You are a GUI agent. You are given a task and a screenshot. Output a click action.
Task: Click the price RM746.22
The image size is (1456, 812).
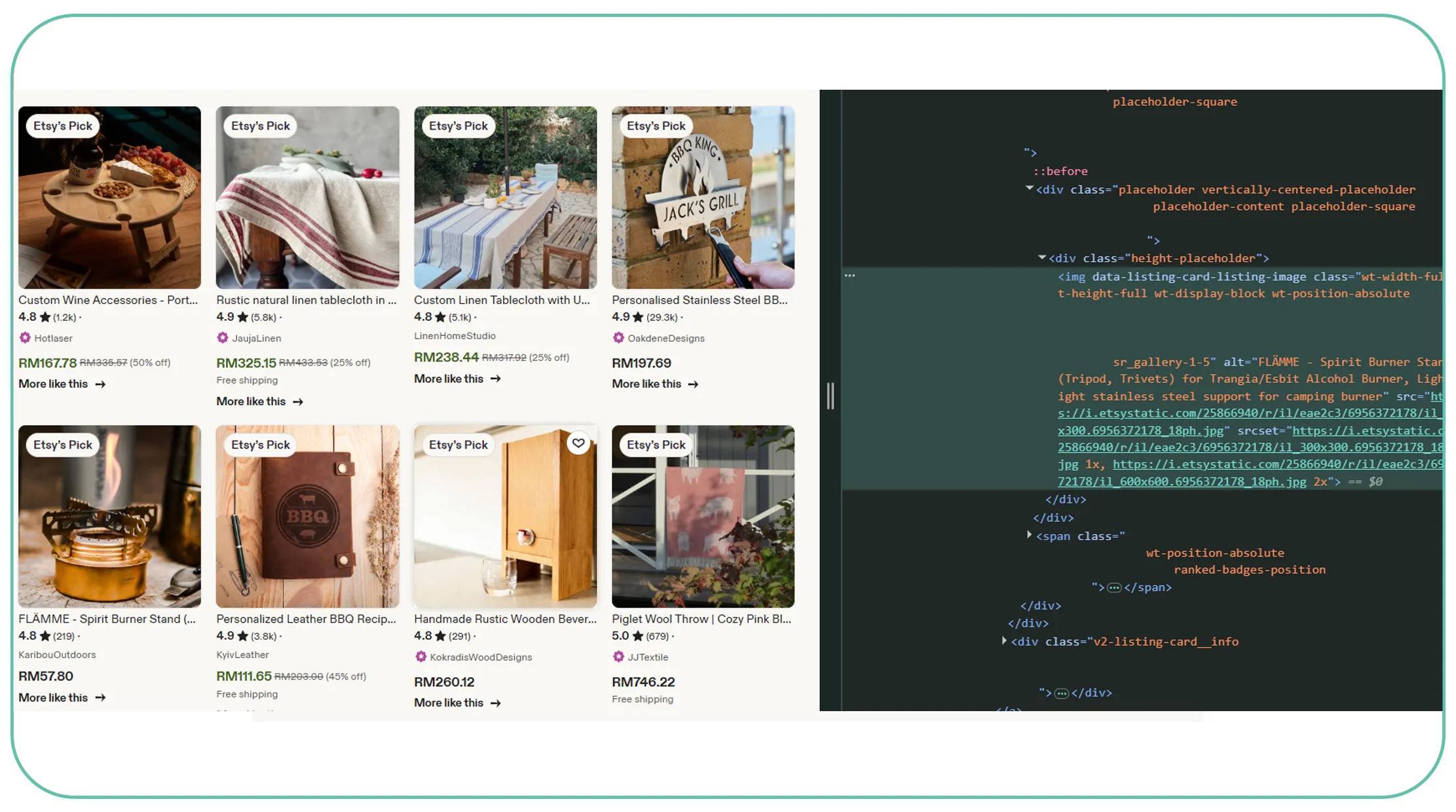pyautogui.click(x=643, y=682)
